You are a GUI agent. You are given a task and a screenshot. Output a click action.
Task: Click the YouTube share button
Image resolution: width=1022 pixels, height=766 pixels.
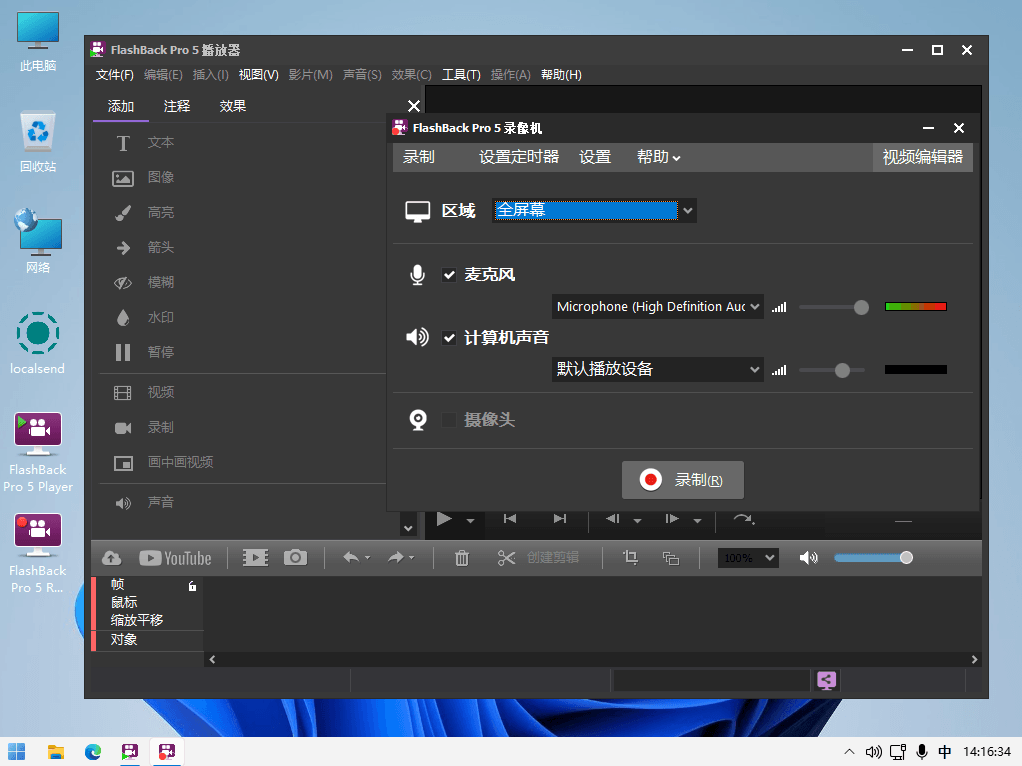[175, 558]
